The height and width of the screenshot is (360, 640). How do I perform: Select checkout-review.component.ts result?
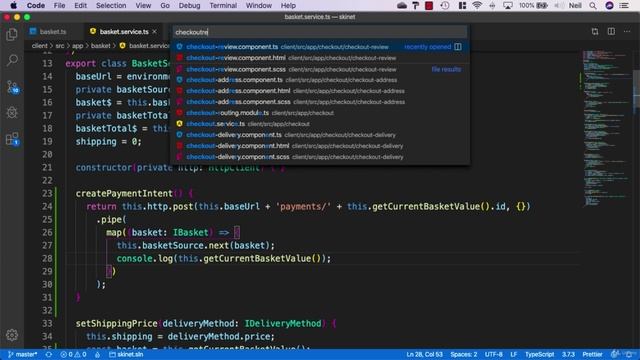click(320, 47)
